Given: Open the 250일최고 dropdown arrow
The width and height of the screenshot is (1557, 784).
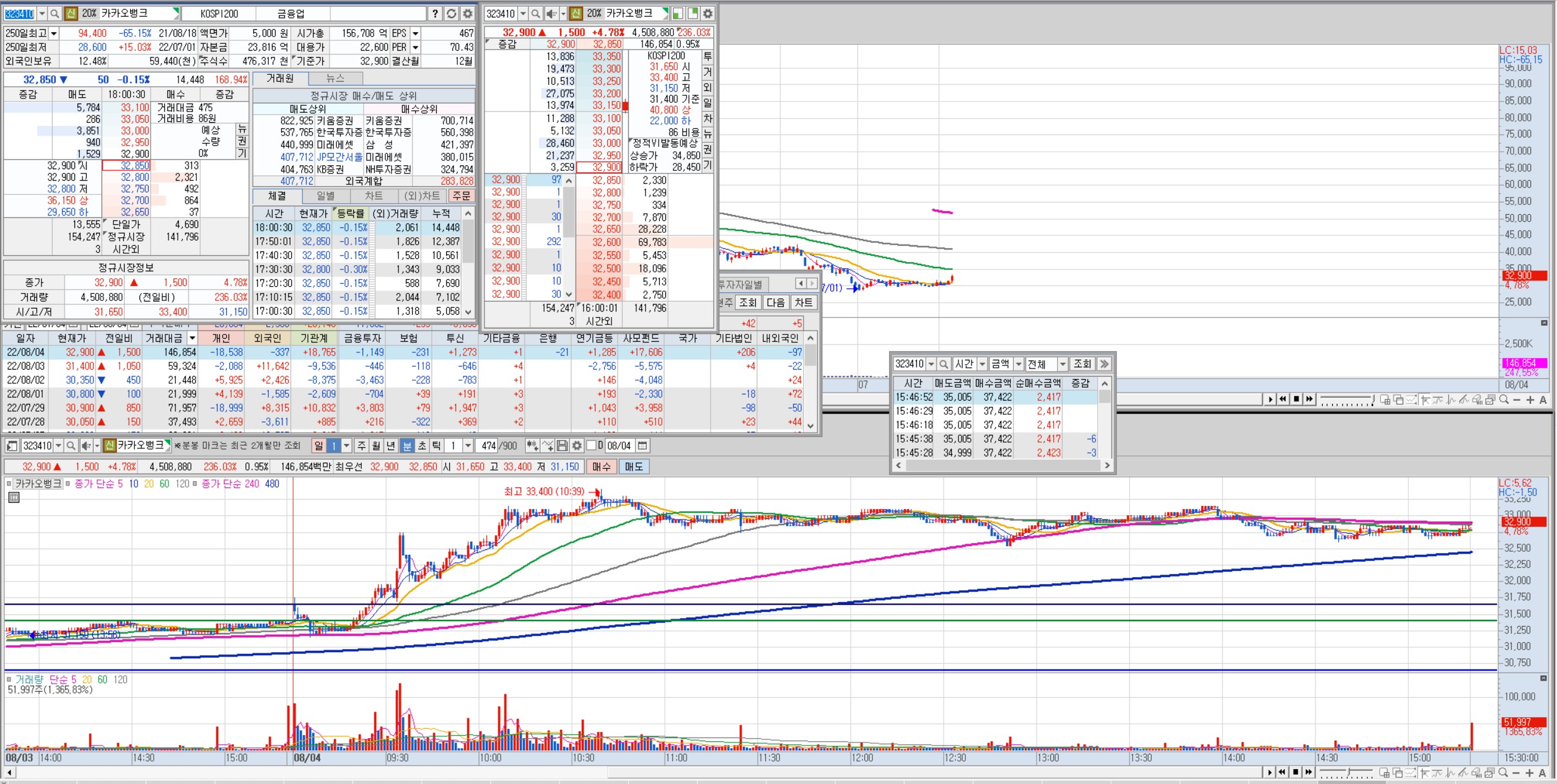Looking at the screenshot, I should click(54, 33).
